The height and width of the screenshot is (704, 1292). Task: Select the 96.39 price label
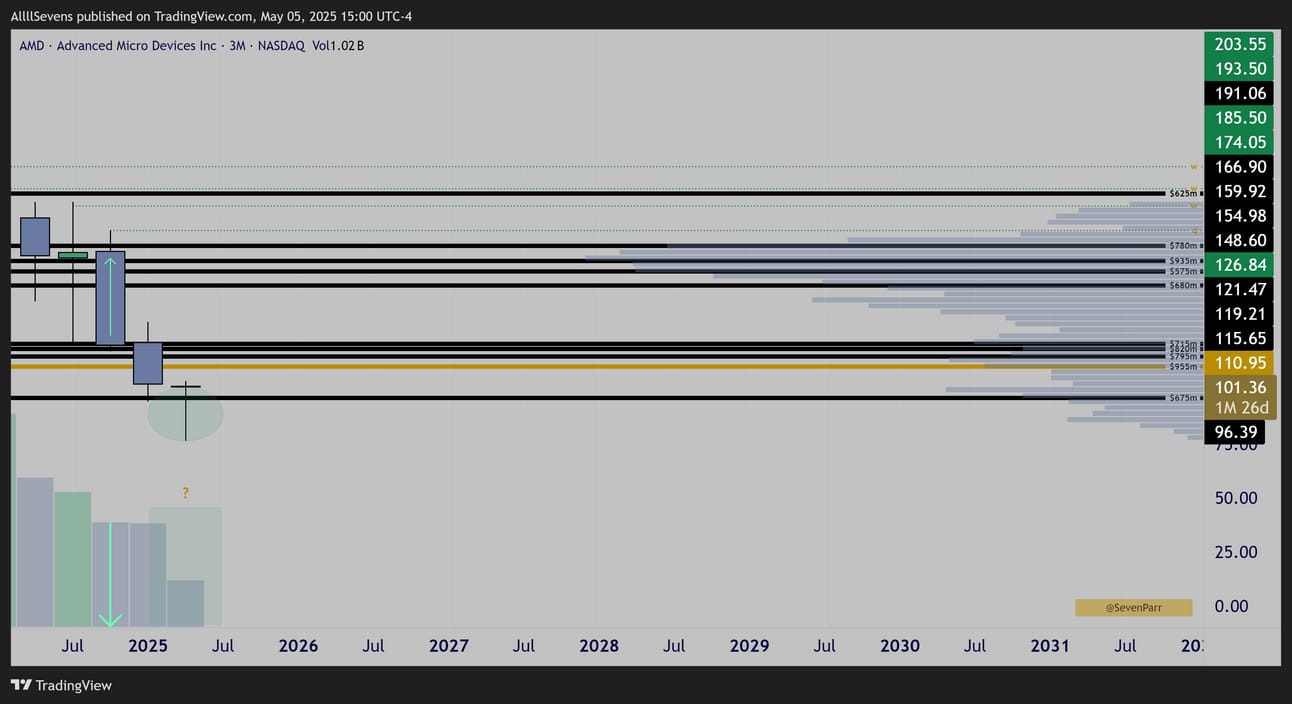click(x=1236, y=432)
